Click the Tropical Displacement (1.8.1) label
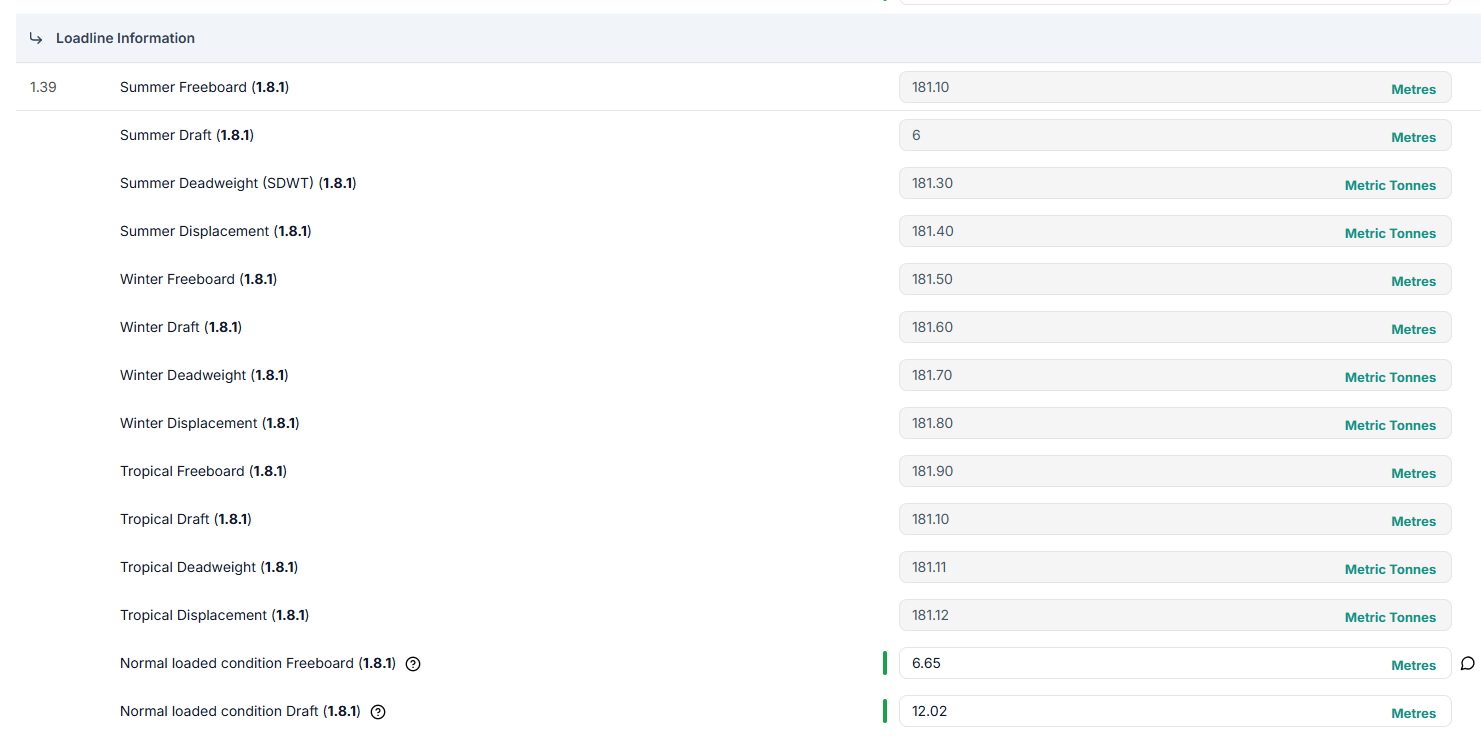The height and width of the screenshot is (736, 1481). (x=215, y=615)
